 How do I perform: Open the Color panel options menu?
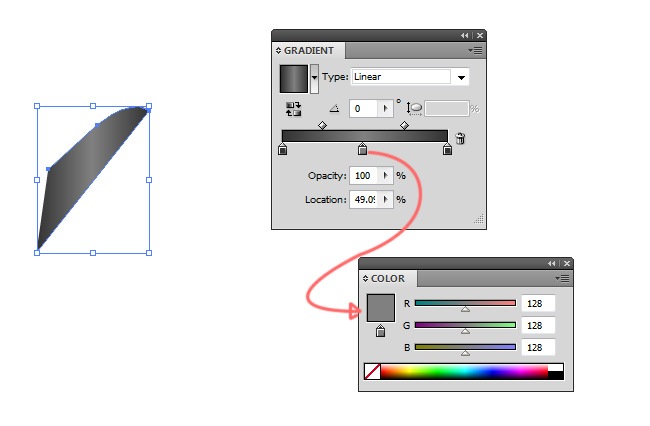562,278
